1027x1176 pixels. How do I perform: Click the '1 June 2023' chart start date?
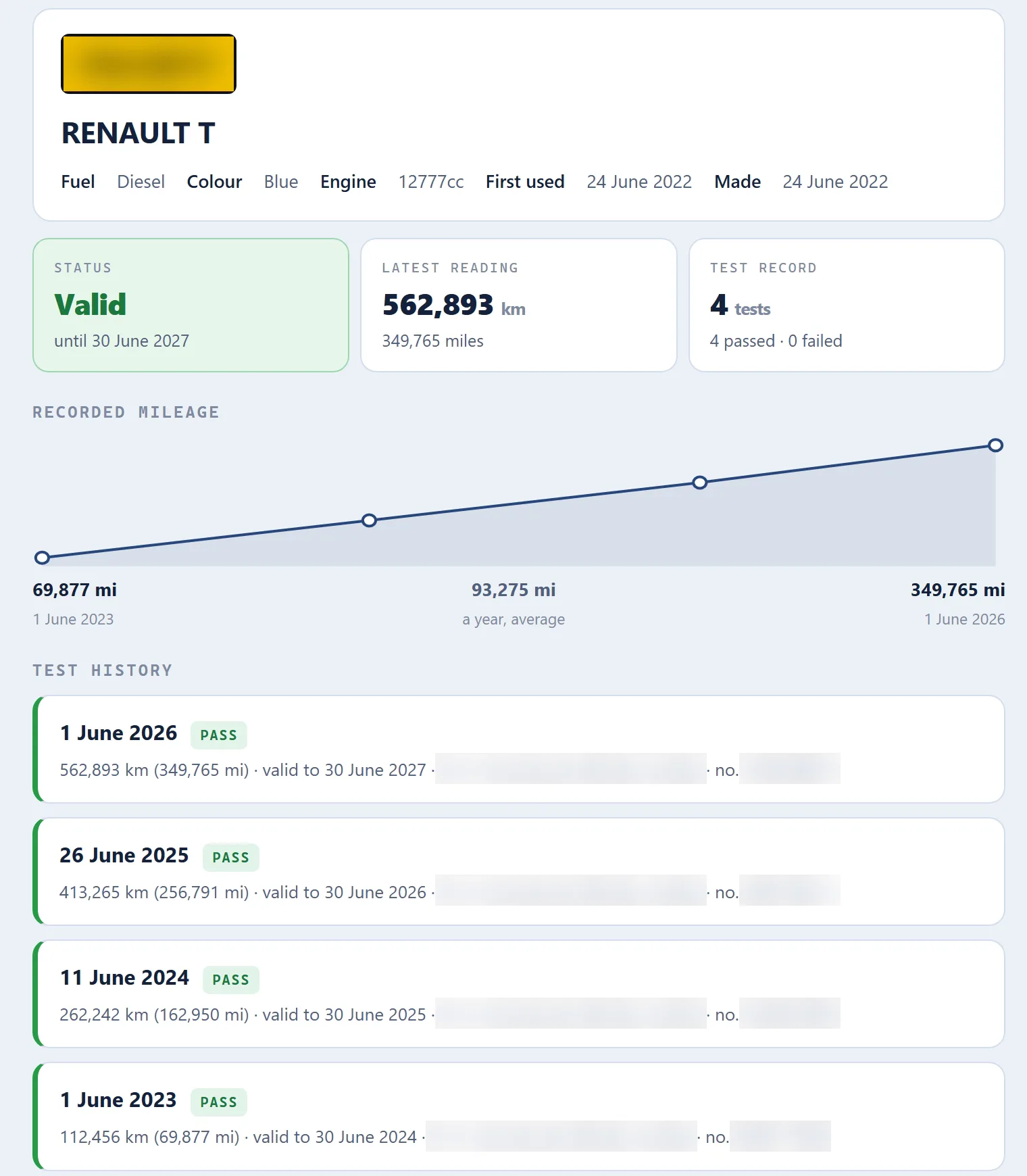(x=73, y=619)
